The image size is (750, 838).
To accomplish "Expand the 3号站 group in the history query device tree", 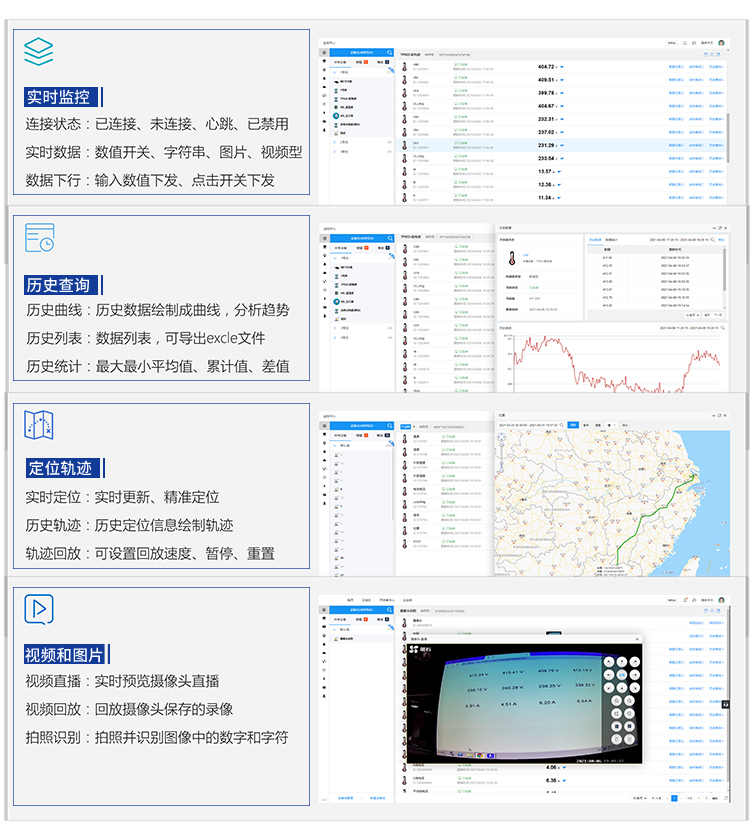I will click(343, 336).
